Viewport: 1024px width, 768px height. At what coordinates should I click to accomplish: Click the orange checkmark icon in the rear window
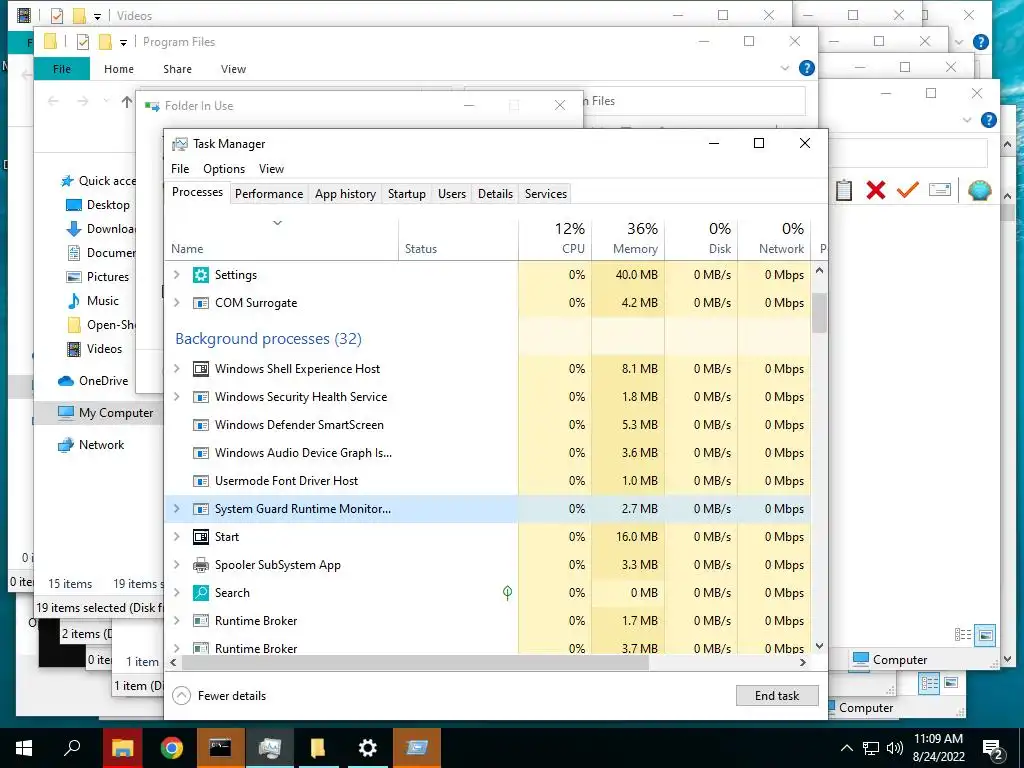908,190
